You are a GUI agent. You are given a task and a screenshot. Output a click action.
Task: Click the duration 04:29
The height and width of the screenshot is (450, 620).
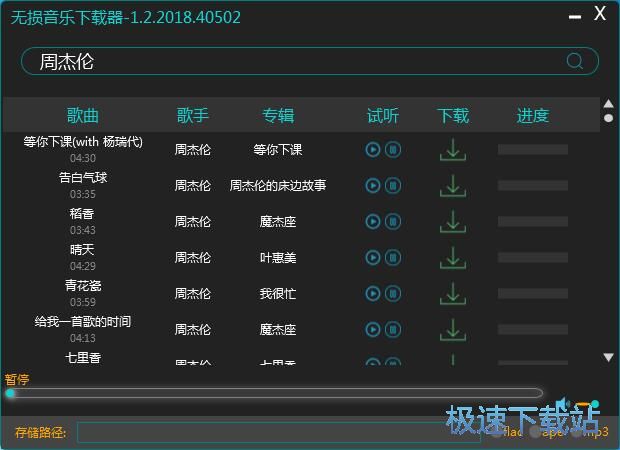(83, 266)
